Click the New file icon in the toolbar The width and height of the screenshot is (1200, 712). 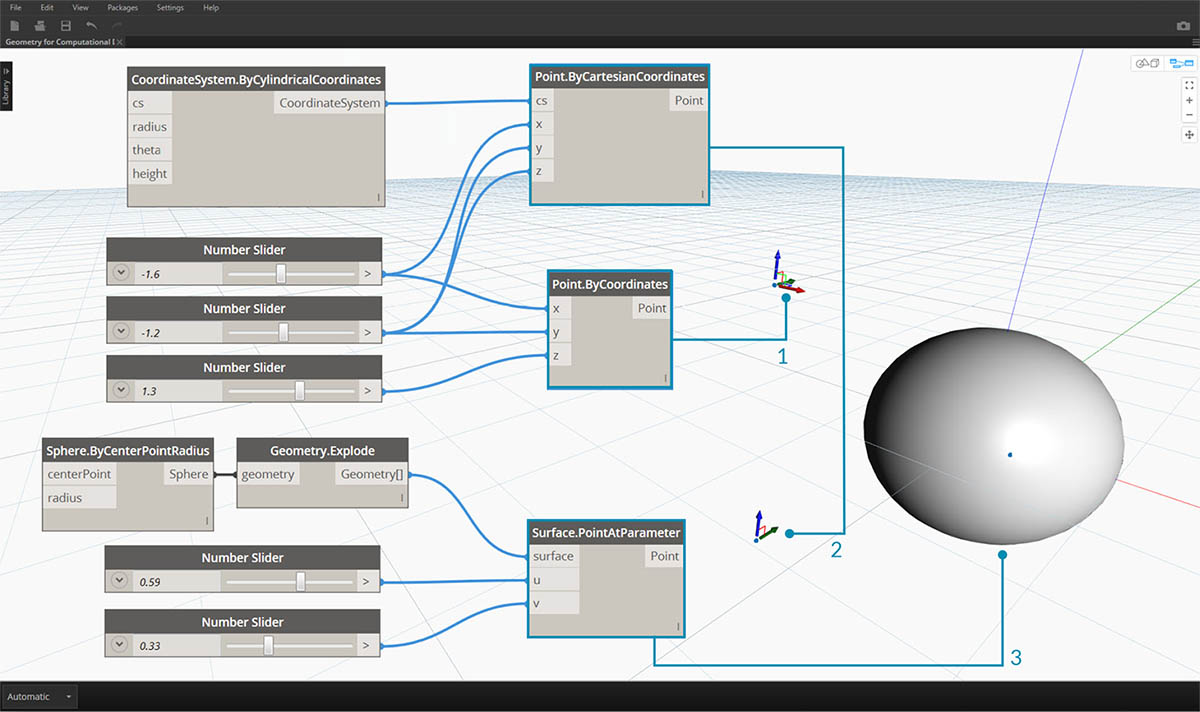click(15, 24)
